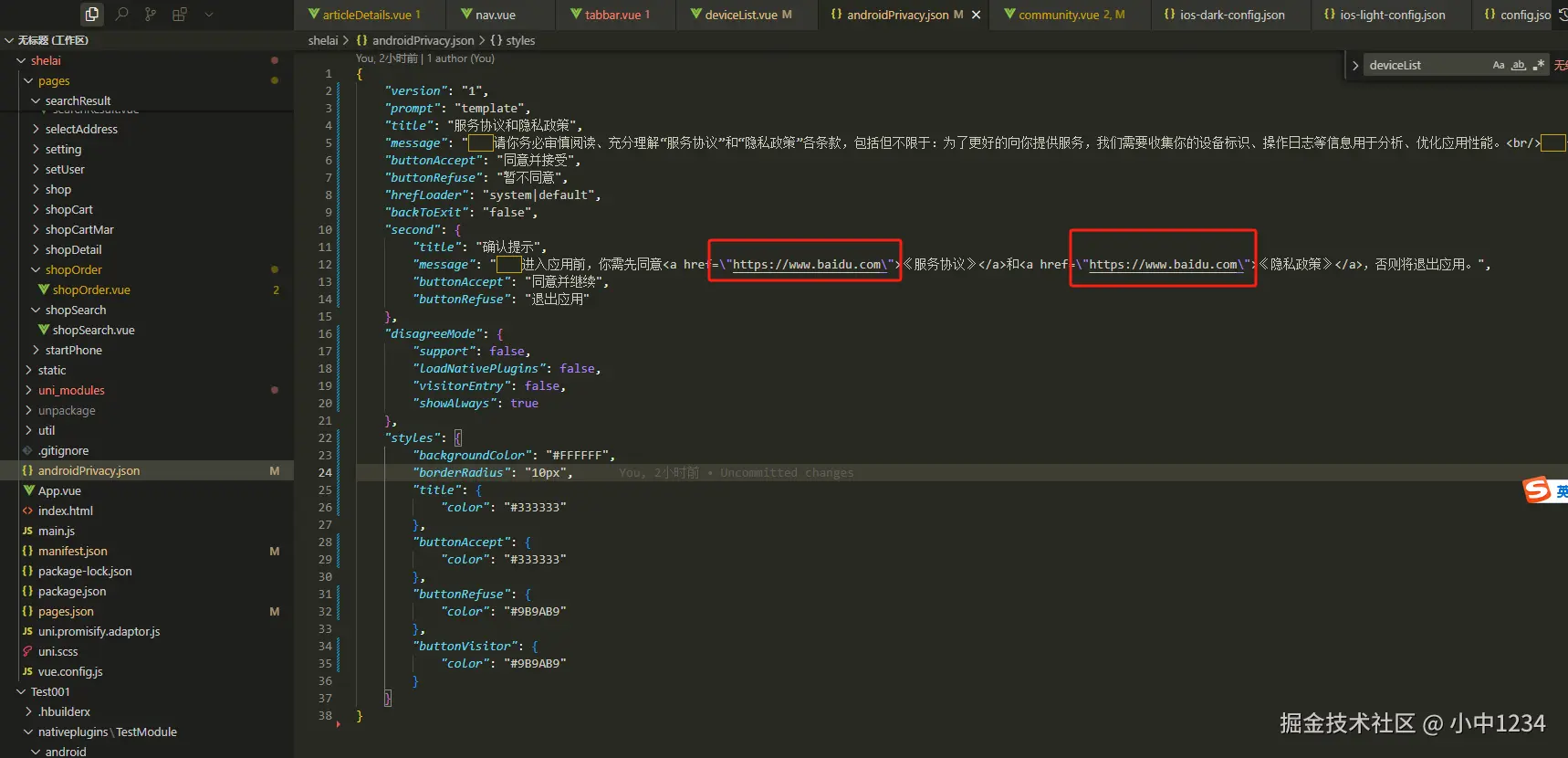Open the Source Control view icon
Screen dimensions: 1568x758
(151, 14)
